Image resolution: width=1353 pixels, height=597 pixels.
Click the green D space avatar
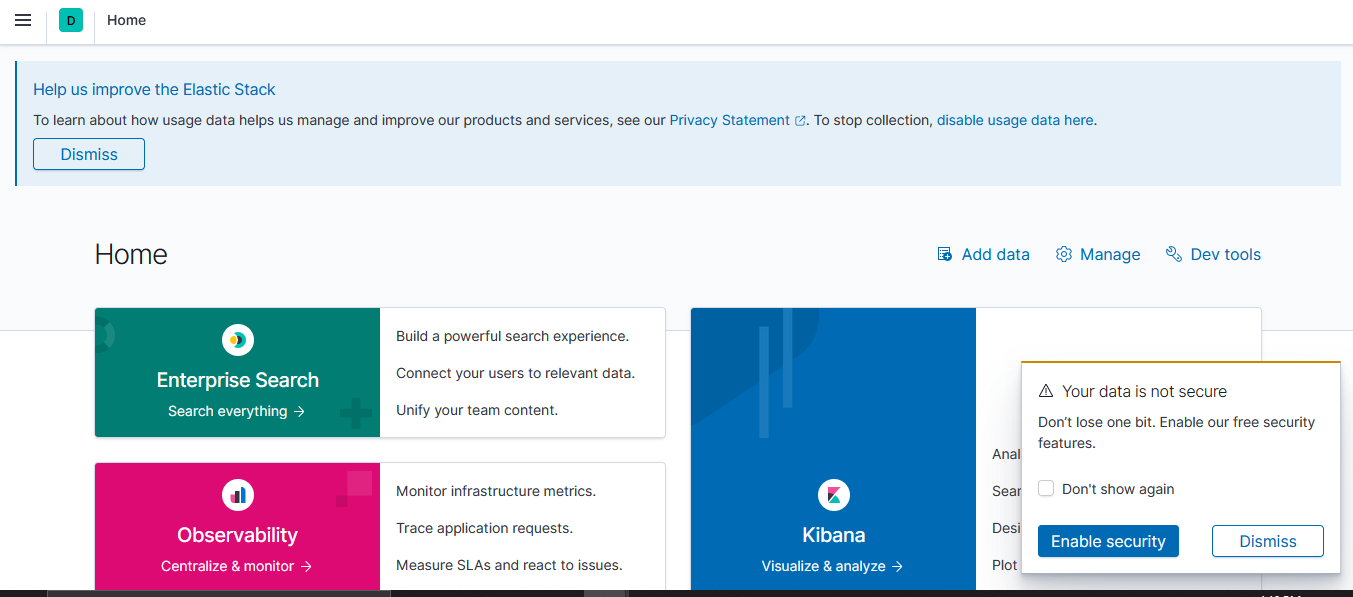71,20
